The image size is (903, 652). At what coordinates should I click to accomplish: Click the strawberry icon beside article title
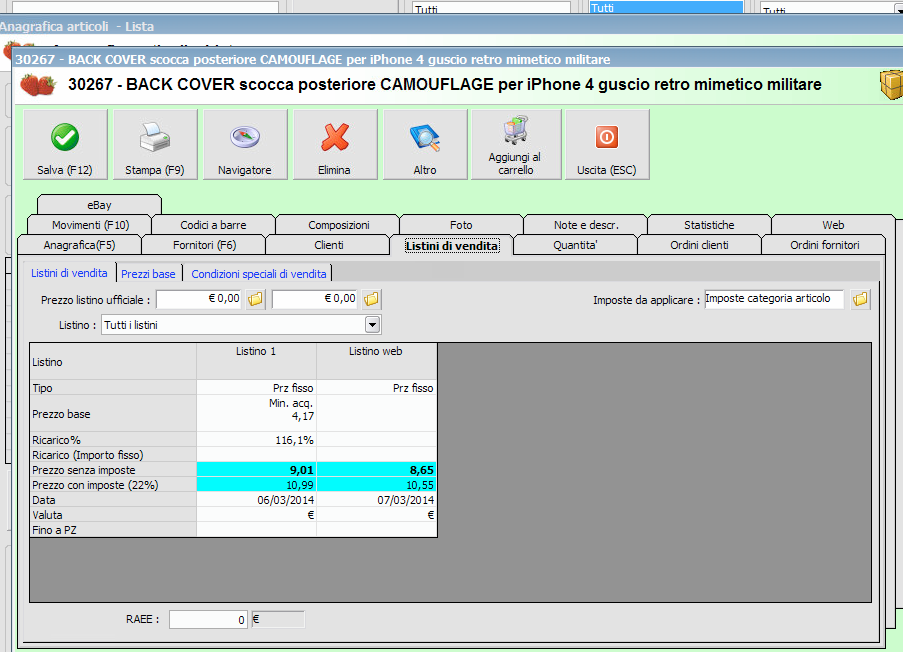38,85
